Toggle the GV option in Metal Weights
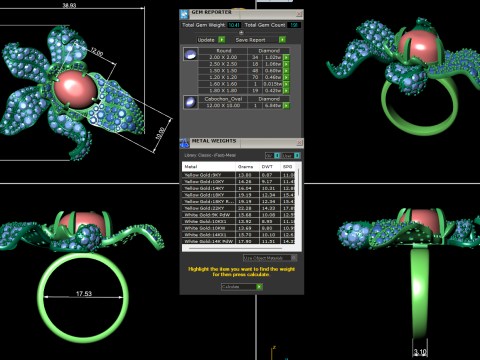 pos(272,156)
